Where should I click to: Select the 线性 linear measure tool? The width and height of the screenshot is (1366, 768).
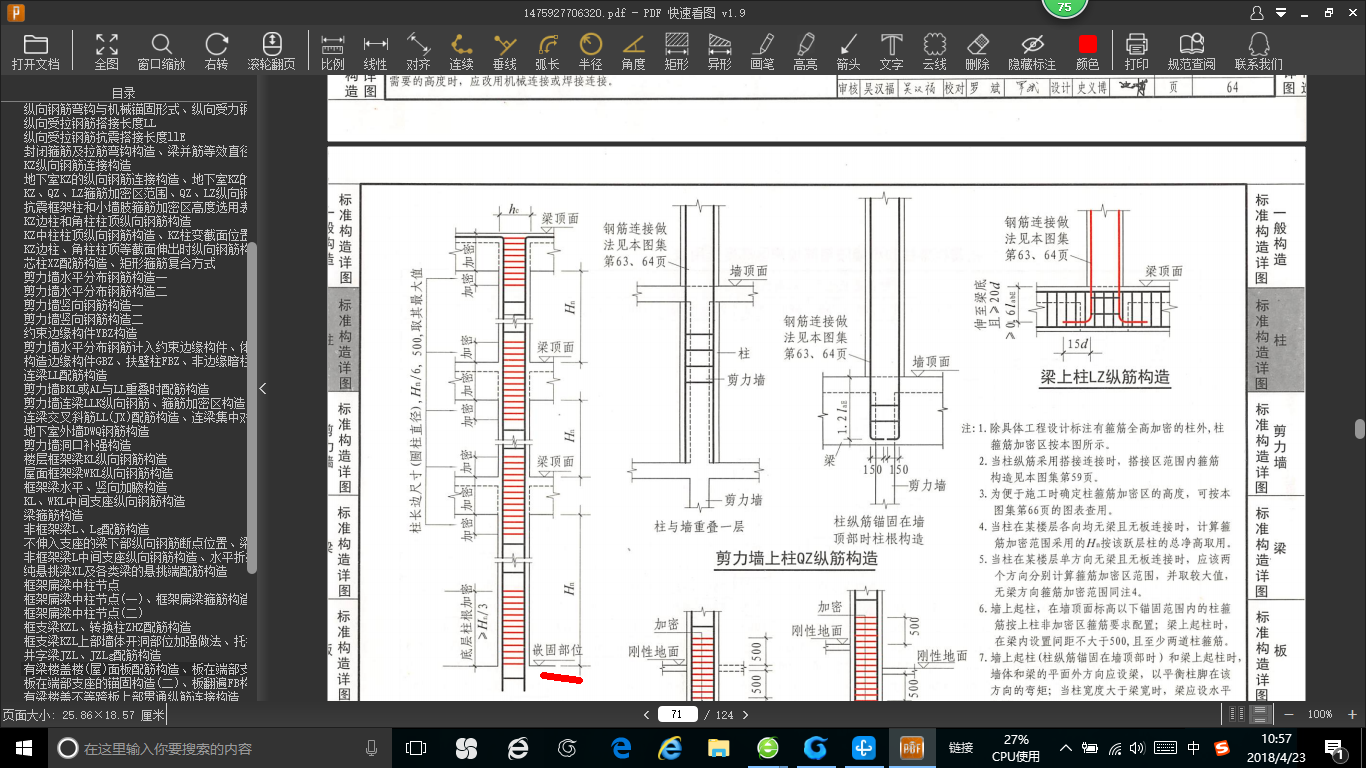click(375, 51)
